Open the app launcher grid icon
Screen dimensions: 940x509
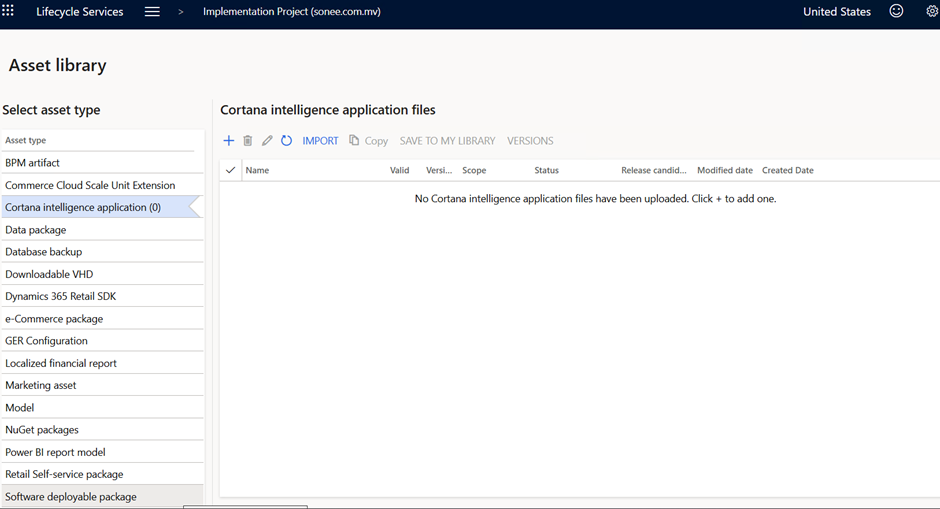[x=8, y=10]
